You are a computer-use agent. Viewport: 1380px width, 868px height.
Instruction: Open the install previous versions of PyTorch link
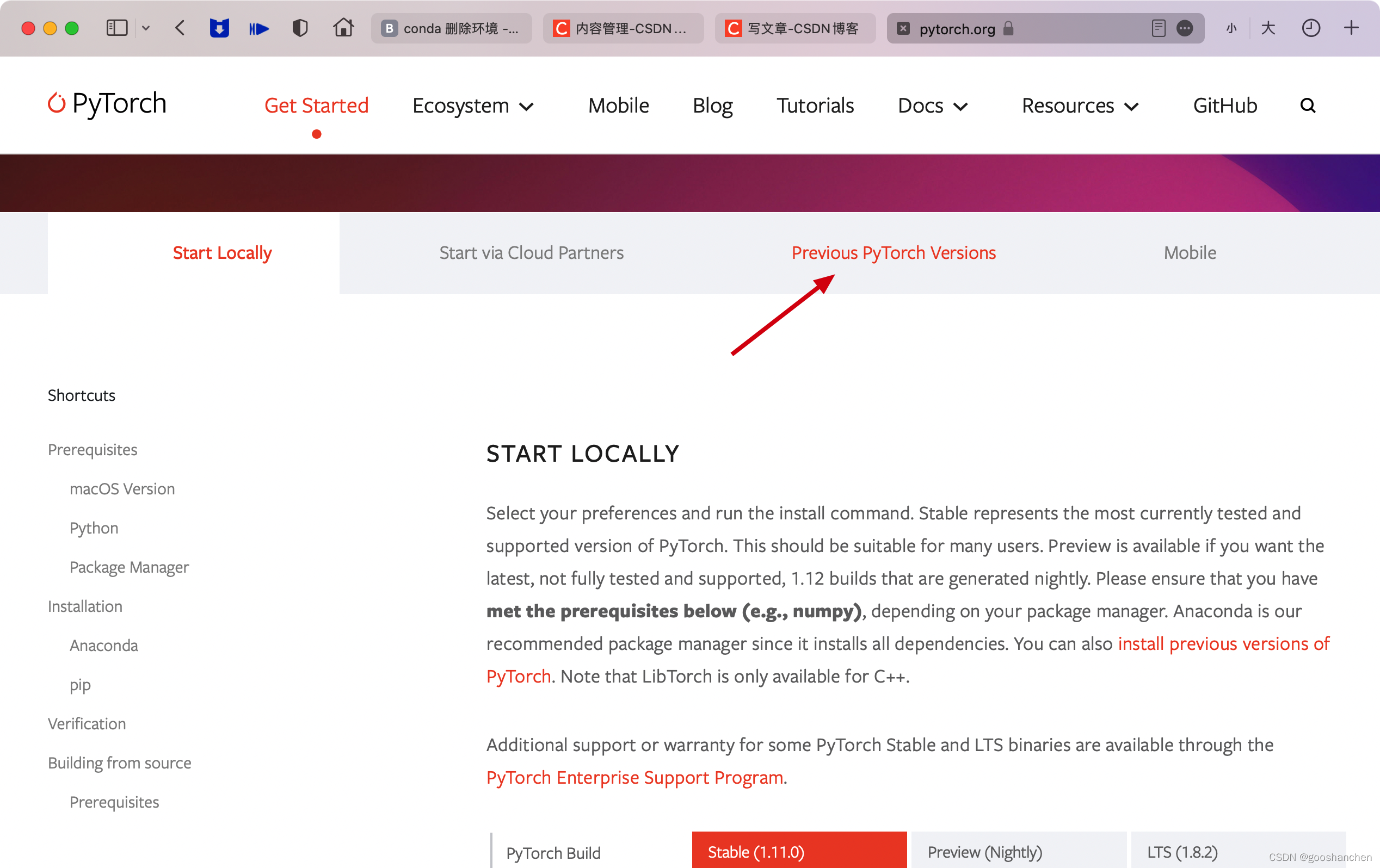pos(1223,644)
